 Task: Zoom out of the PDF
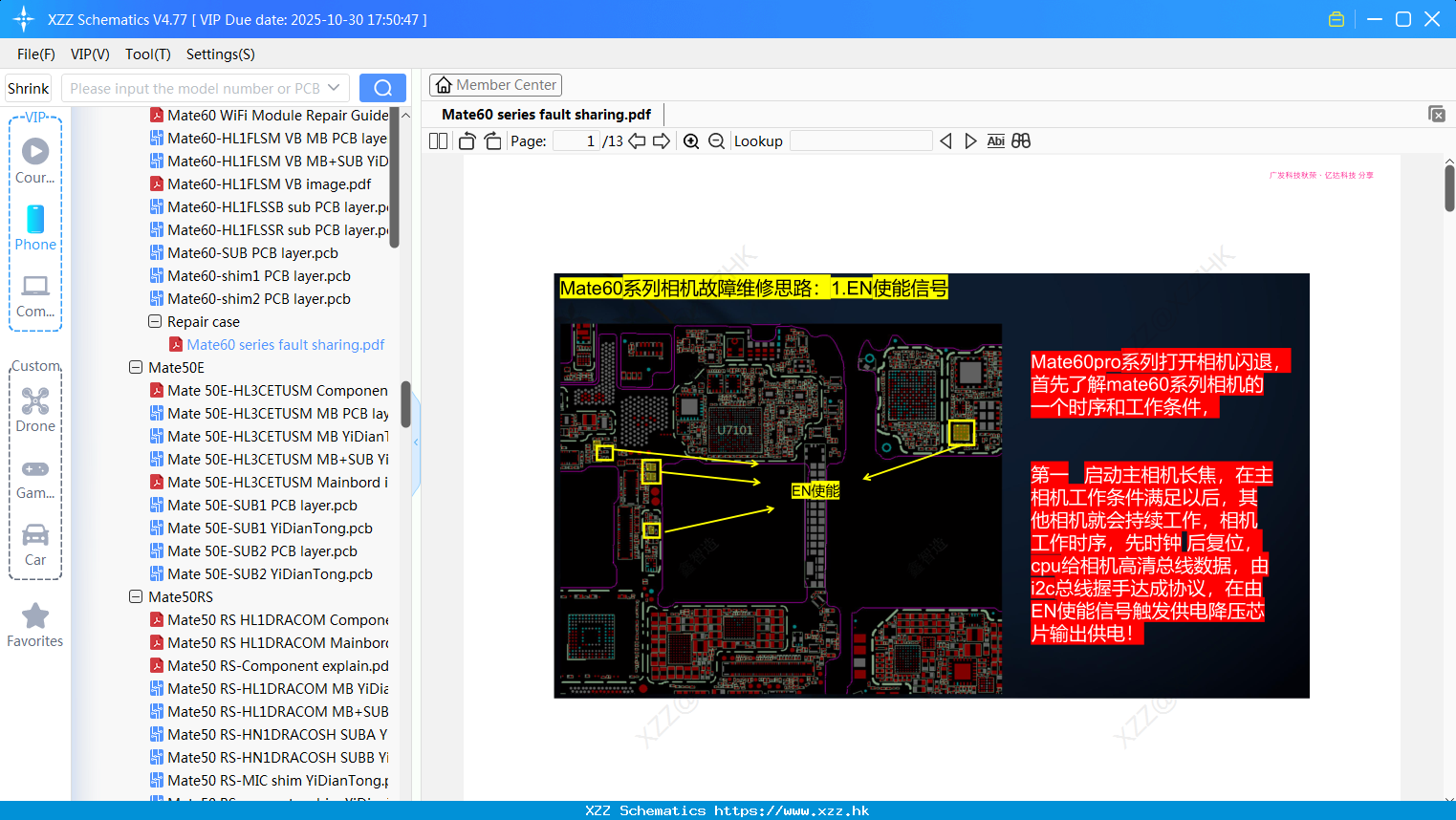(x=716, y=140)
